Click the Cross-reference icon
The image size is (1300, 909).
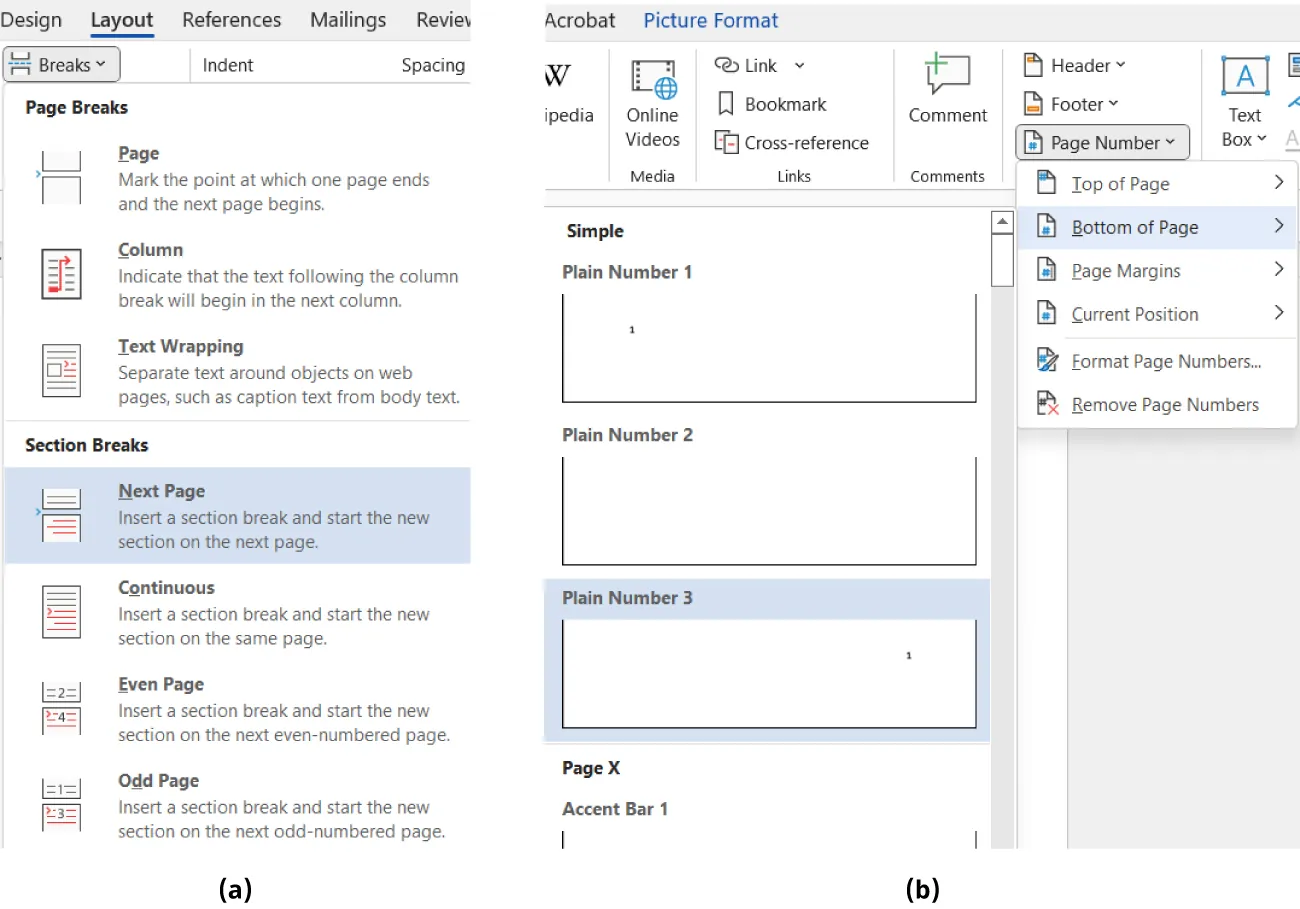pyautogui.click(x=729, y=142)
